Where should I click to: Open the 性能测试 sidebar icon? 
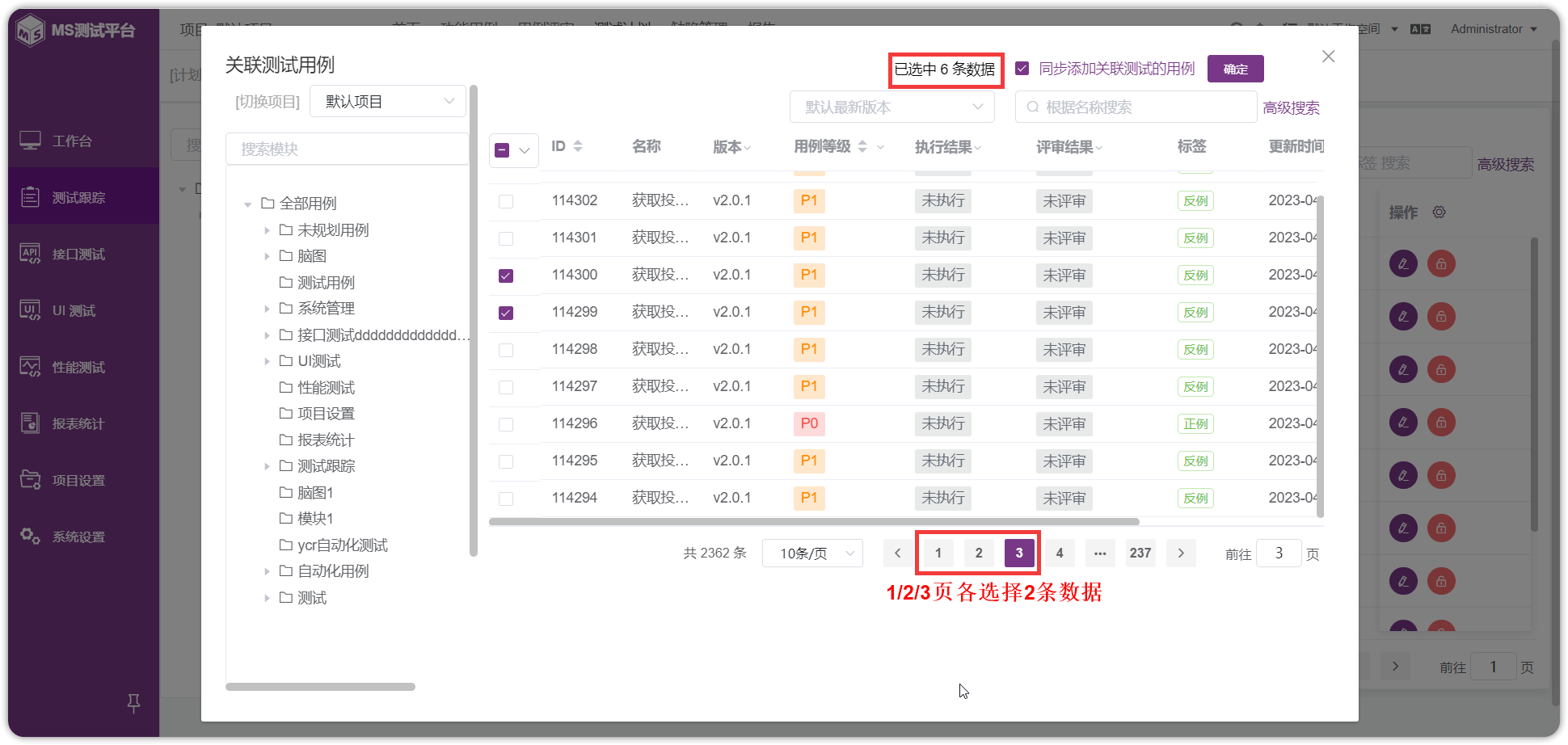(30, 367)
